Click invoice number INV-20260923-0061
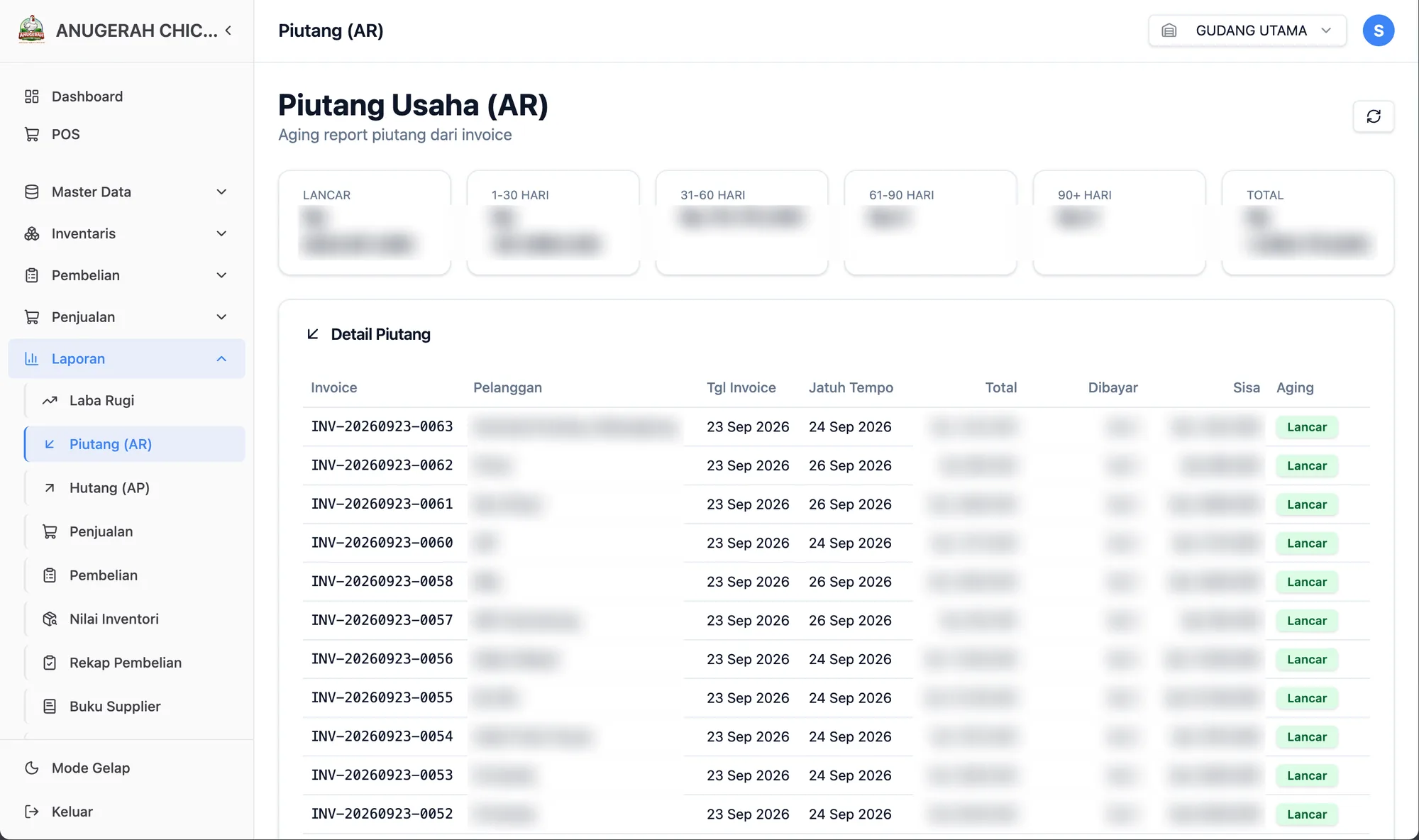 pos(382,504)
